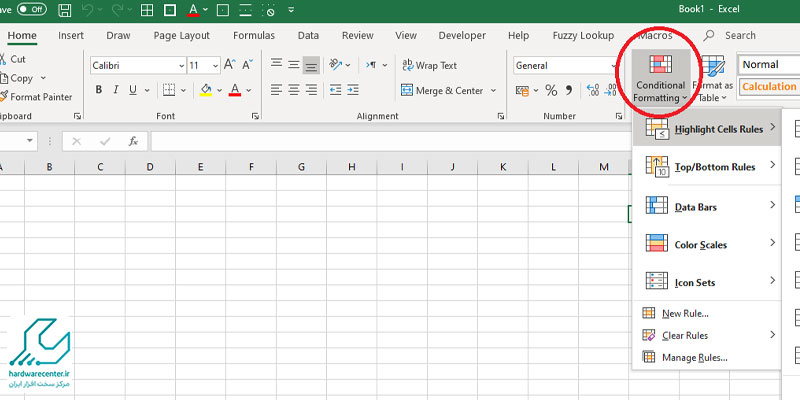800x400 pixels.
Task: Open the Insert ribbon tab
Action: pyautogui.click(x=71, y=35)
